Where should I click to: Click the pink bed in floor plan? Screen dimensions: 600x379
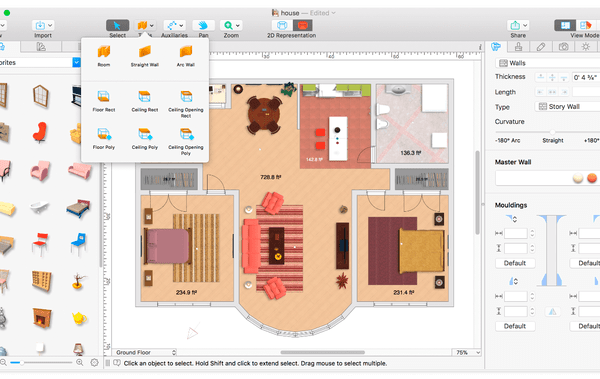pos(167,246)
